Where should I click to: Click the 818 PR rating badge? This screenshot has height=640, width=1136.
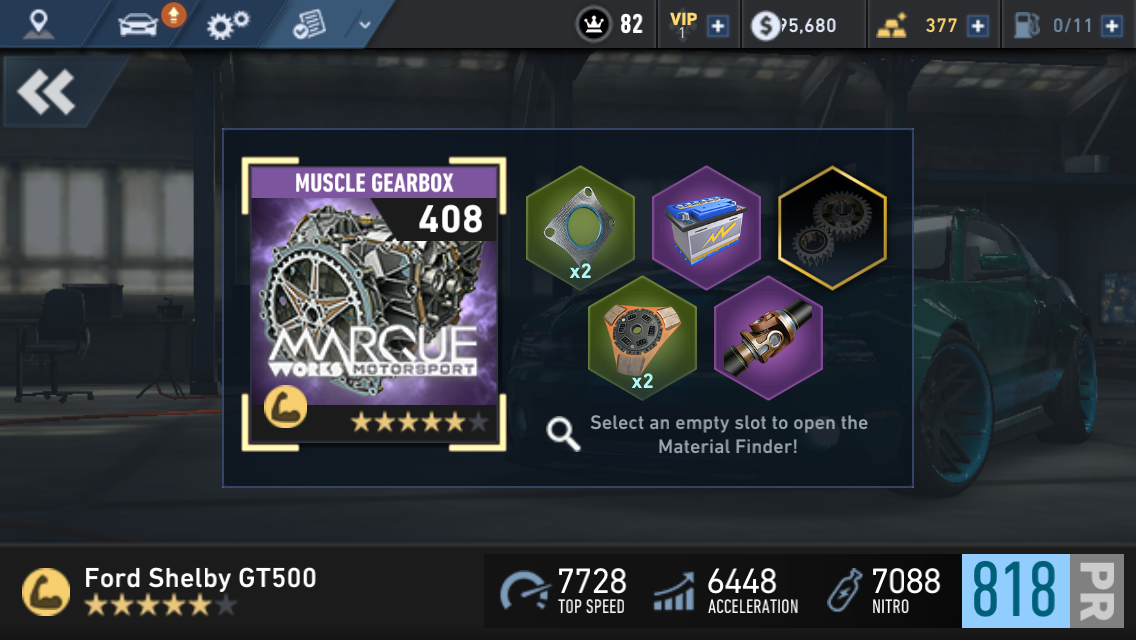click(1043, 591)
